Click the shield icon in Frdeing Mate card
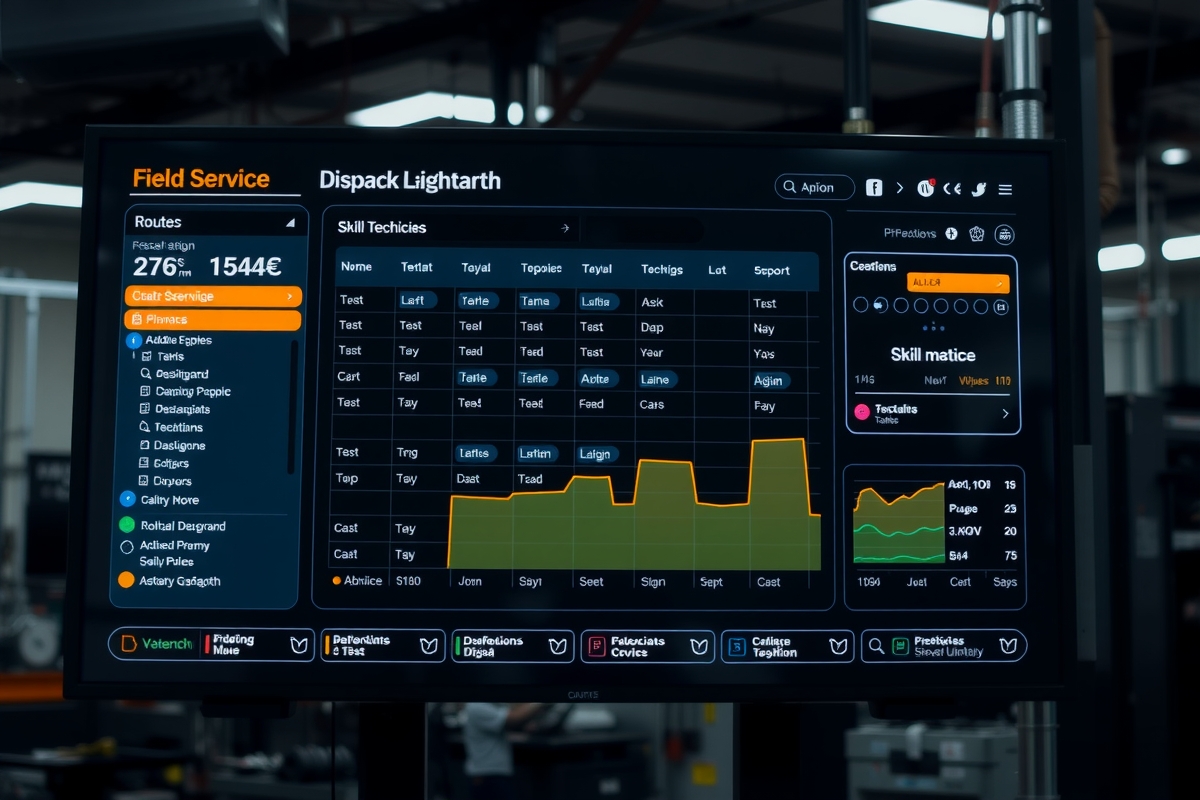Screen dimensions: 1200x800 click(x=298, y=645)
